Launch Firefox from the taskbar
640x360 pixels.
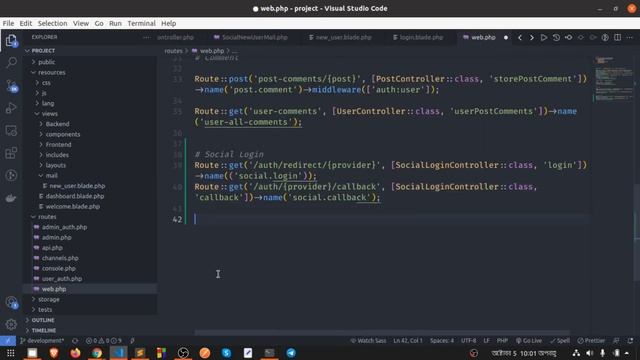pos(75,353)
